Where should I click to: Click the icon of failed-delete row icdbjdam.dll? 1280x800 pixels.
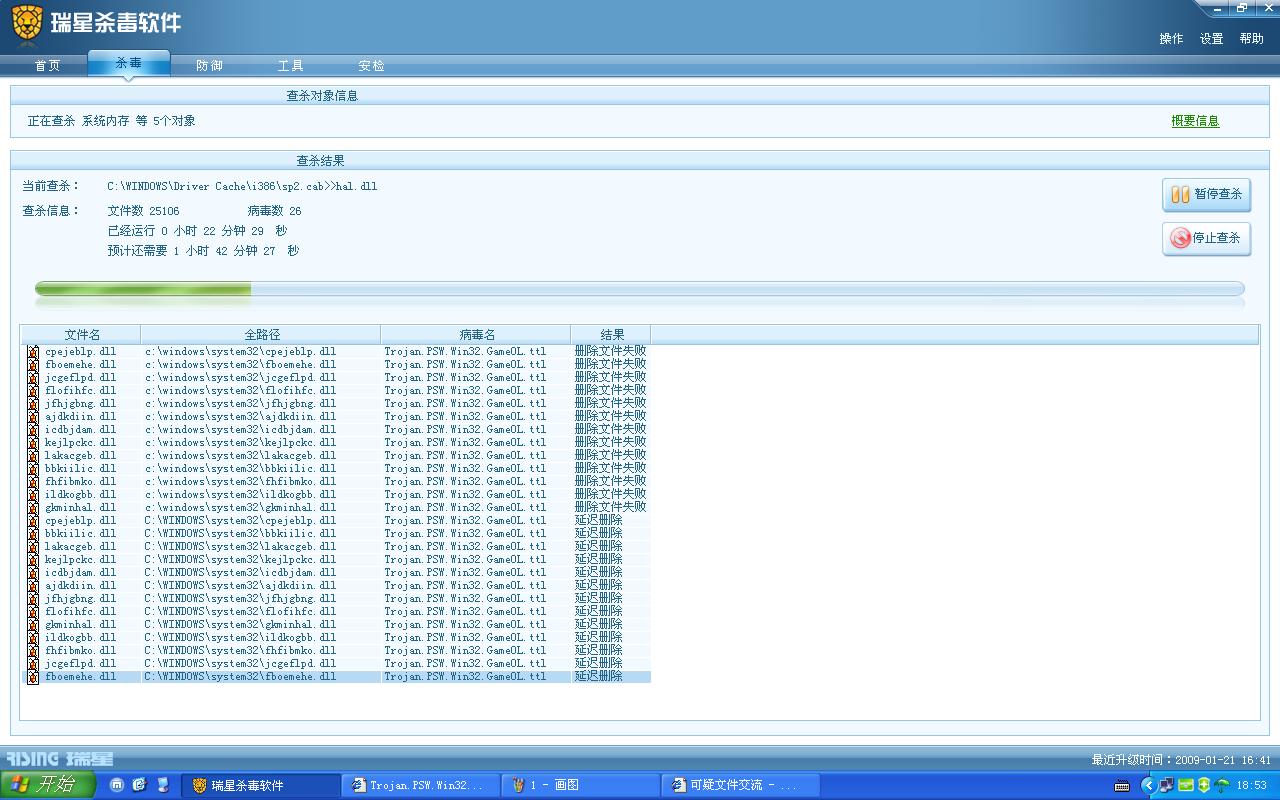coord(33,430)
